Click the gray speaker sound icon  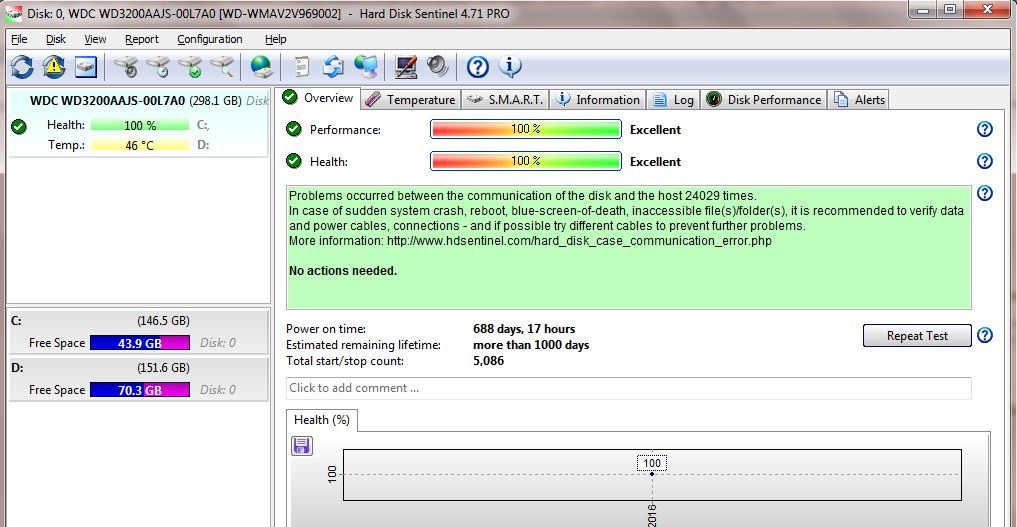coord(438,66)
